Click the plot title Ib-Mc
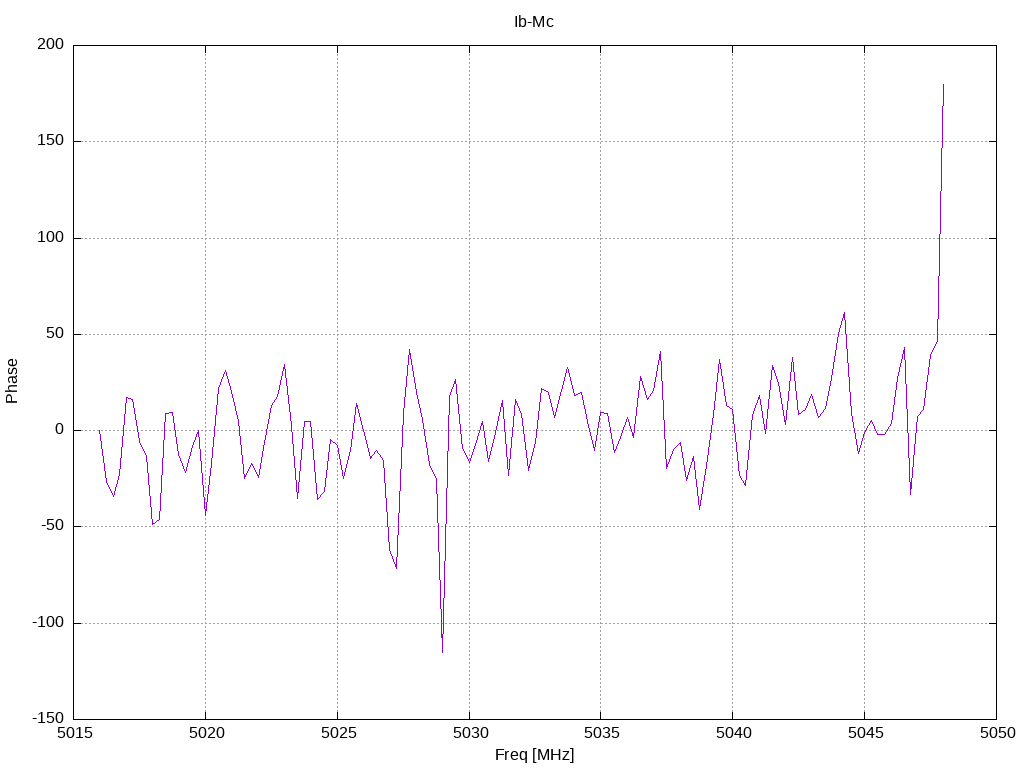 pos(534,22)
